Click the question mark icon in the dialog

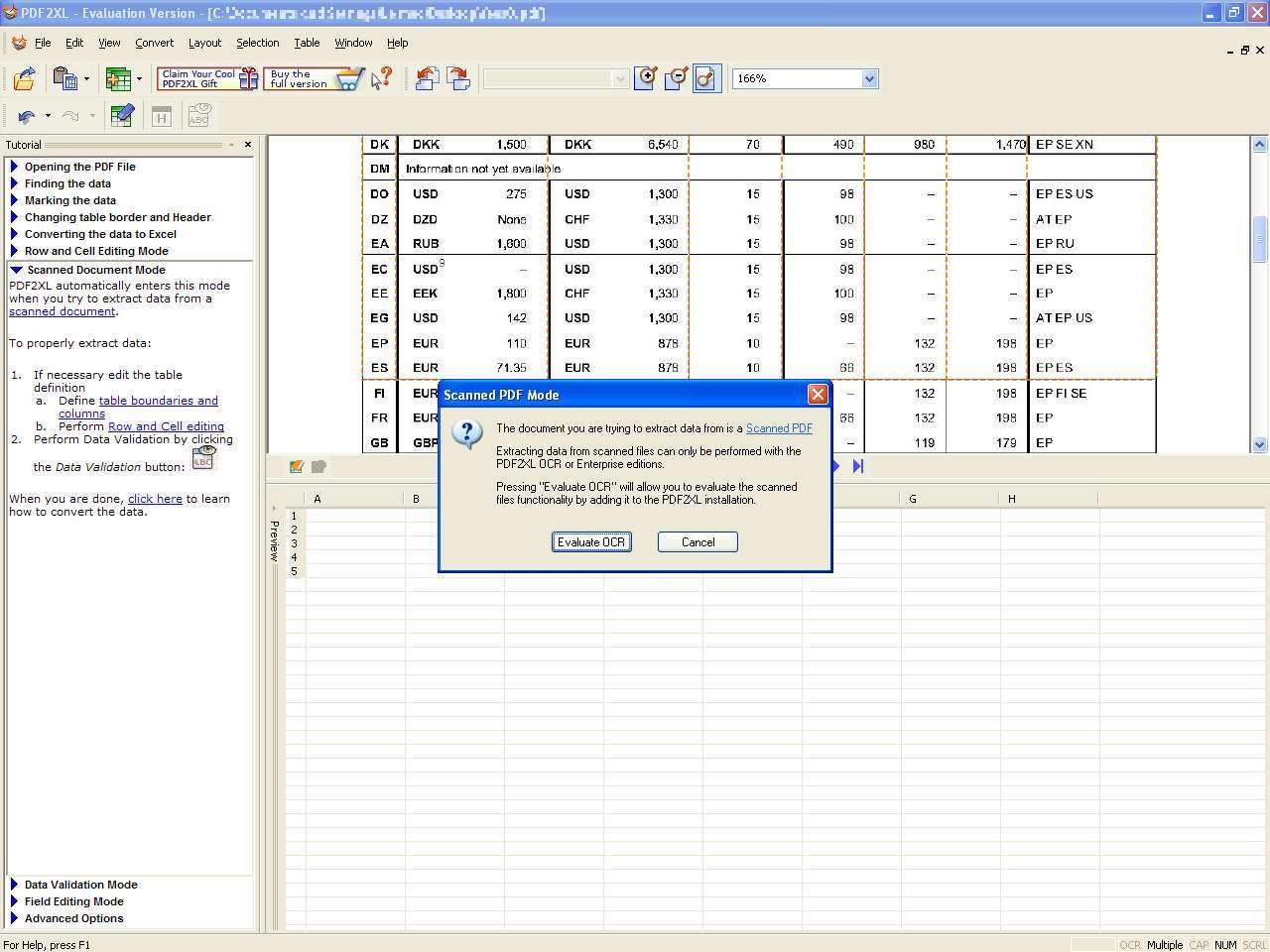[467, 433]
